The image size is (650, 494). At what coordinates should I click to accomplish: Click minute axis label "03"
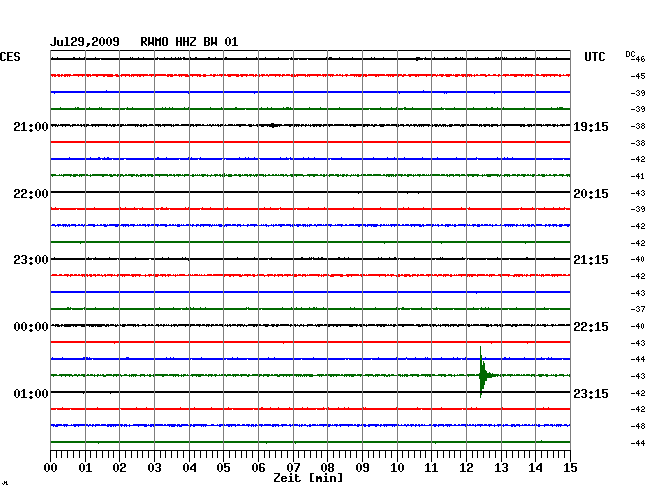[154, 468]
